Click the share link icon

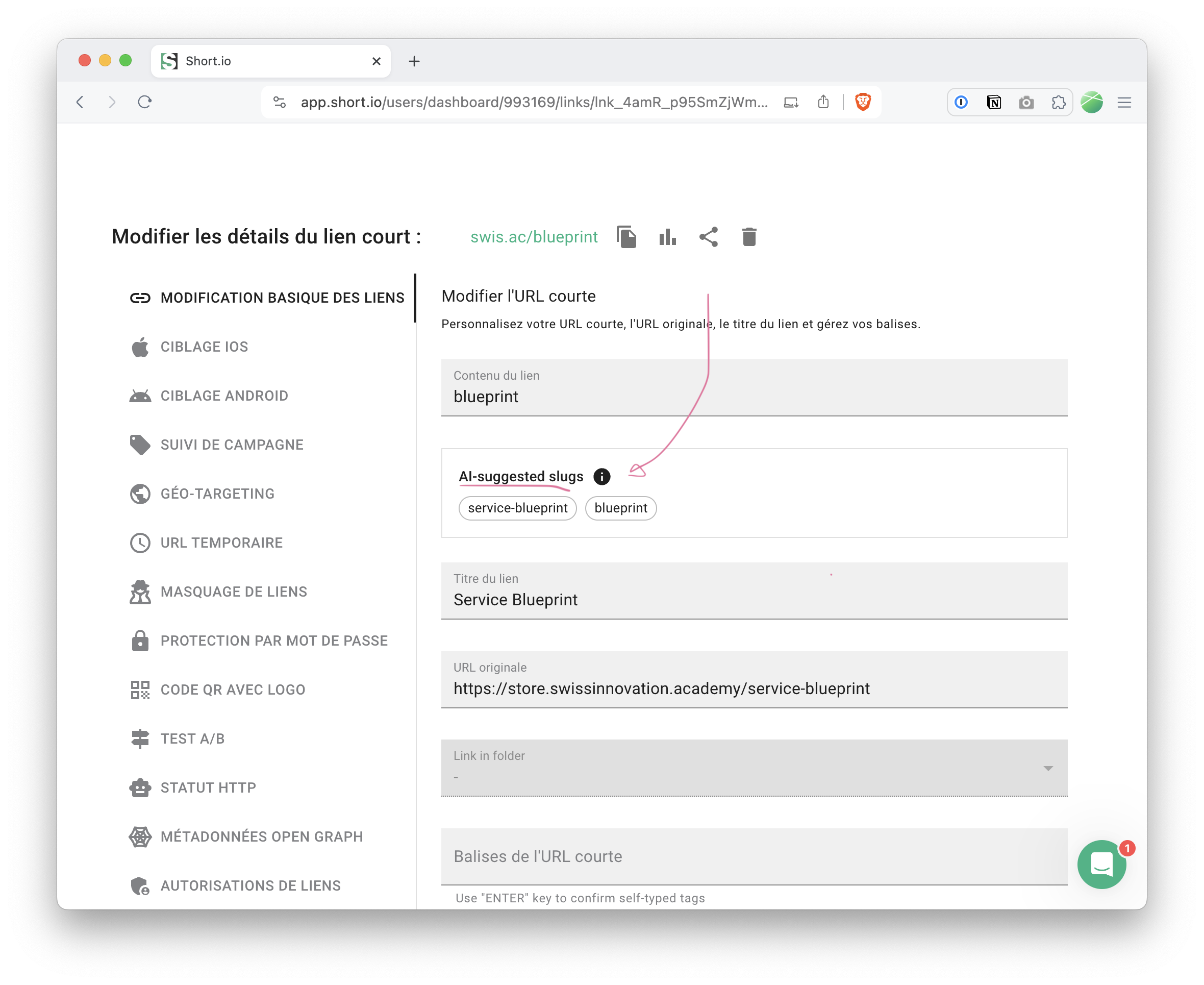click(708, 237)
